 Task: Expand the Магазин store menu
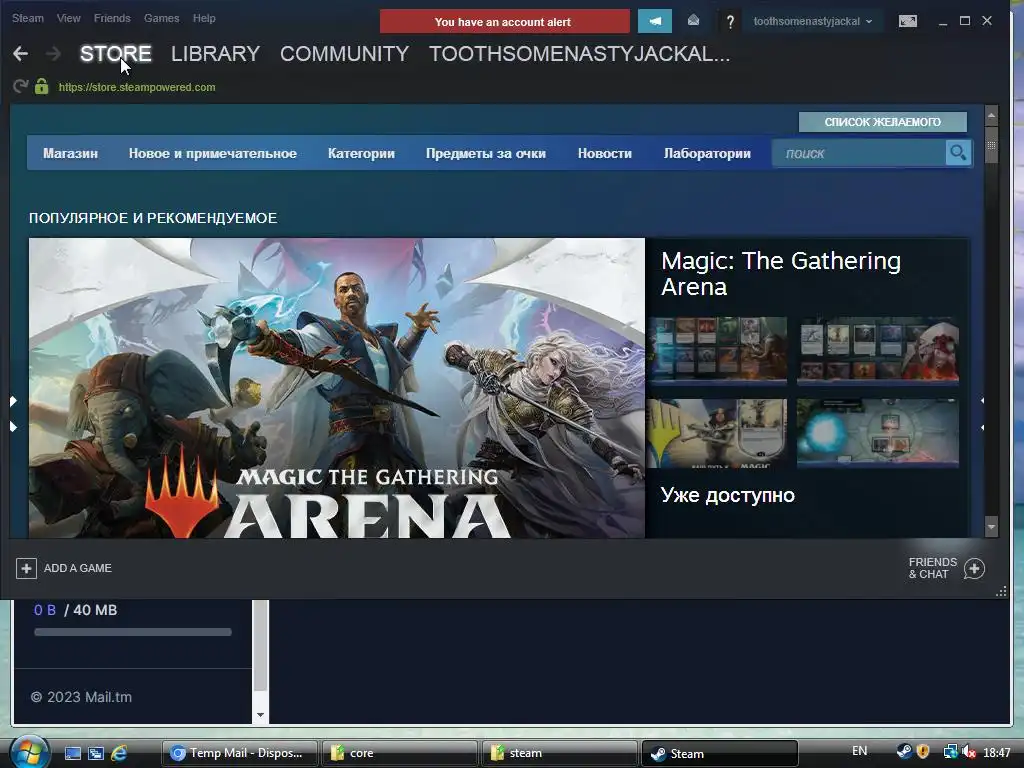click(x=71, y=153)
